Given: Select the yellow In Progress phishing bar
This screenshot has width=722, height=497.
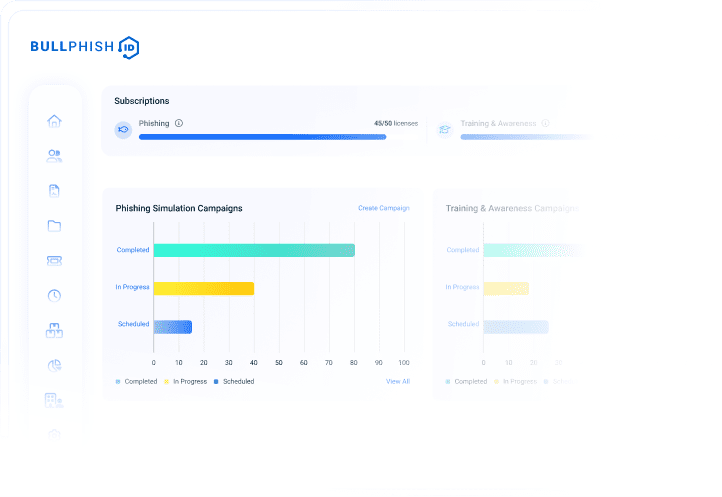Looking at the screenshot, I should coord(203,288).
